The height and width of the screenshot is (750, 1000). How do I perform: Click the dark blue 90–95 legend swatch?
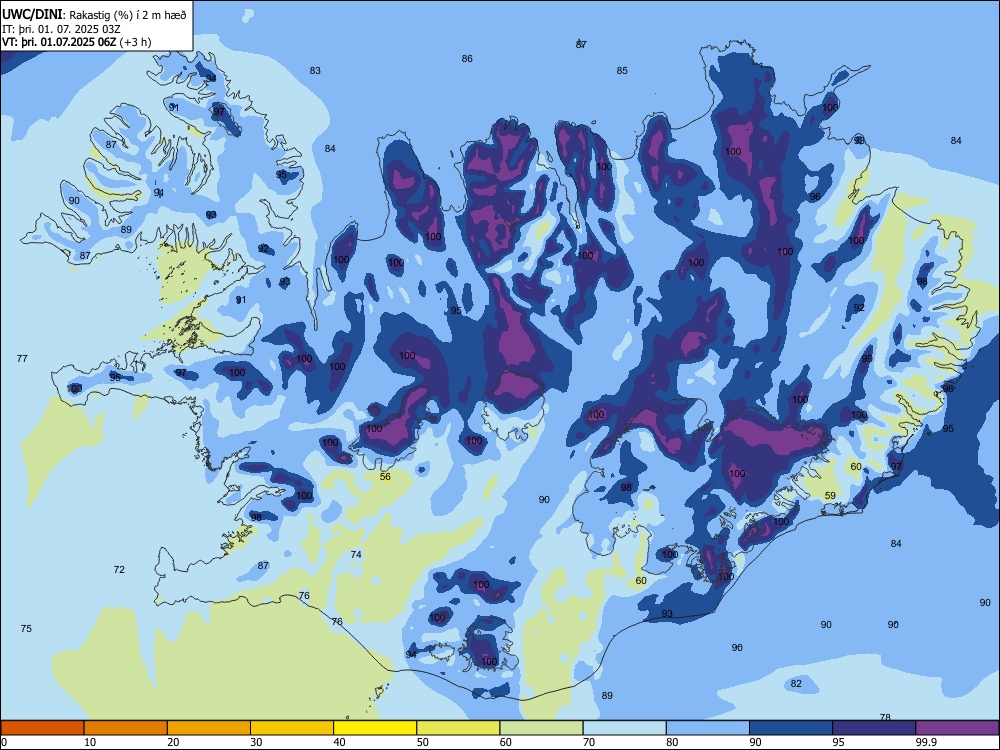[x=791, y=728]
